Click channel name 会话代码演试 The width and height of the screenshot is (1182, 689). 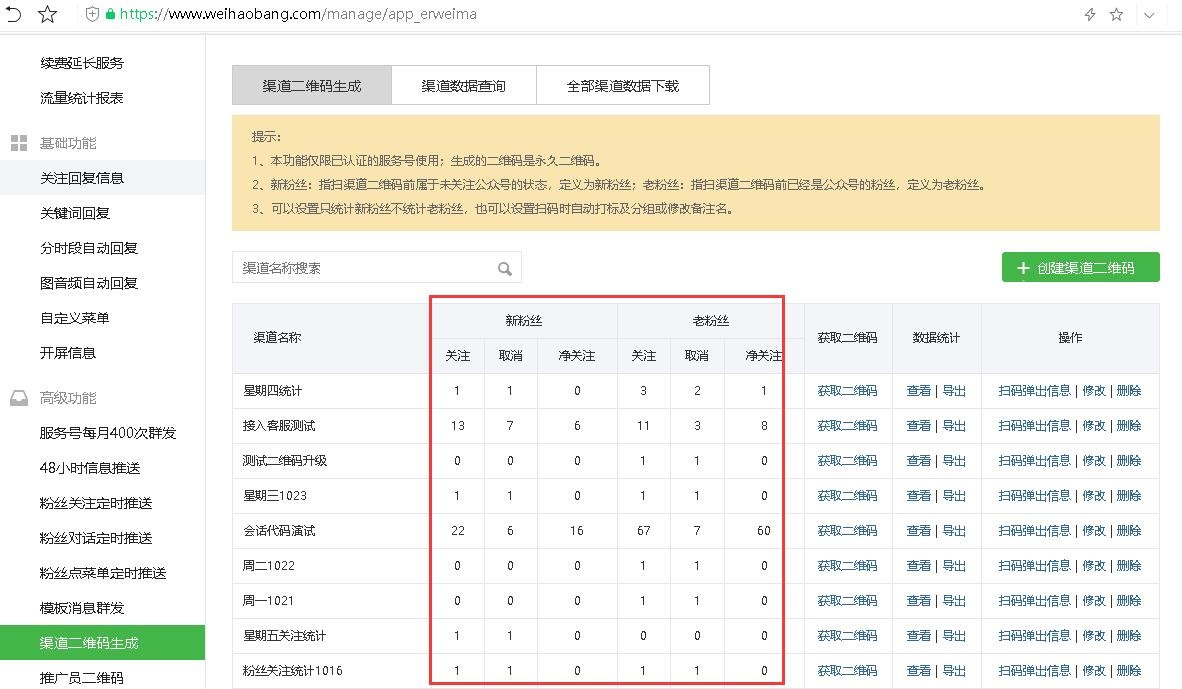(x=279, y=531)
